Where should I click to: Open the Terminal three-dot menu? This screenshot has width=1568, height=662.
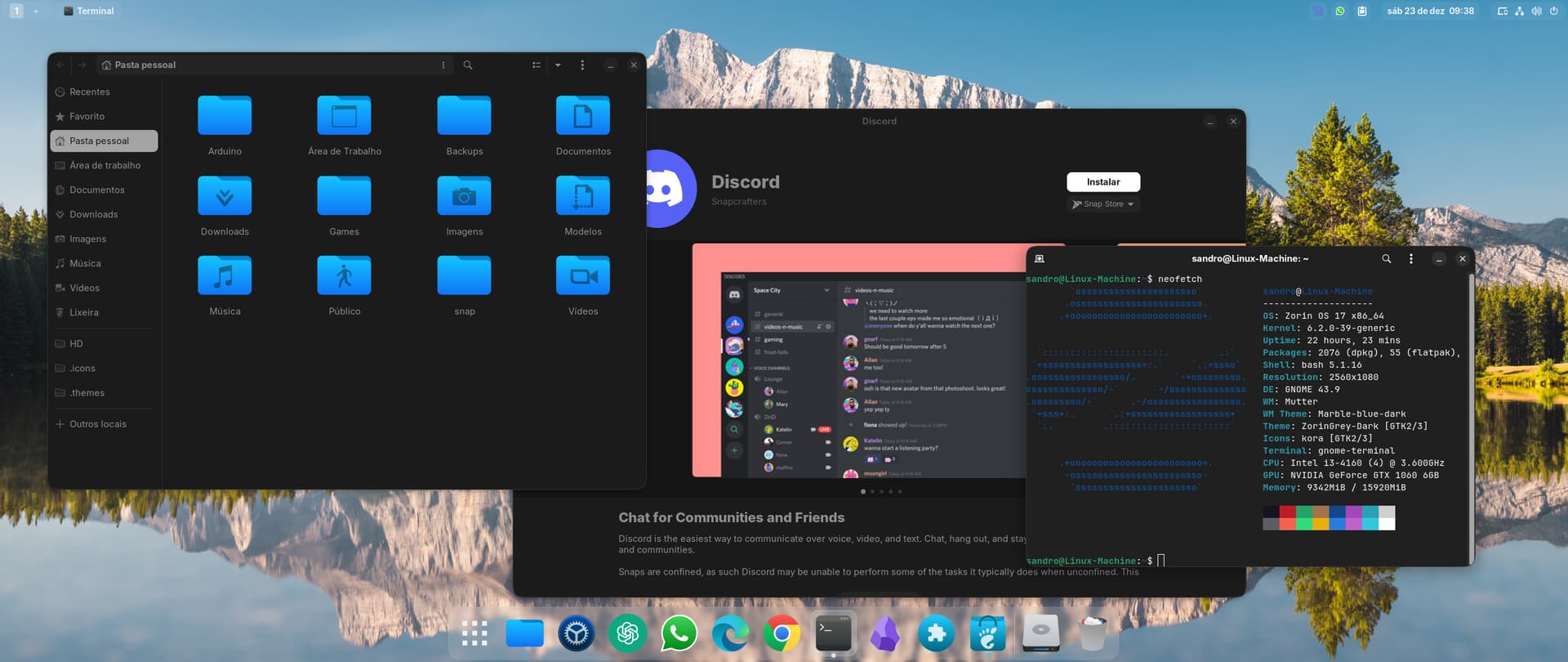pos(1410,258)
